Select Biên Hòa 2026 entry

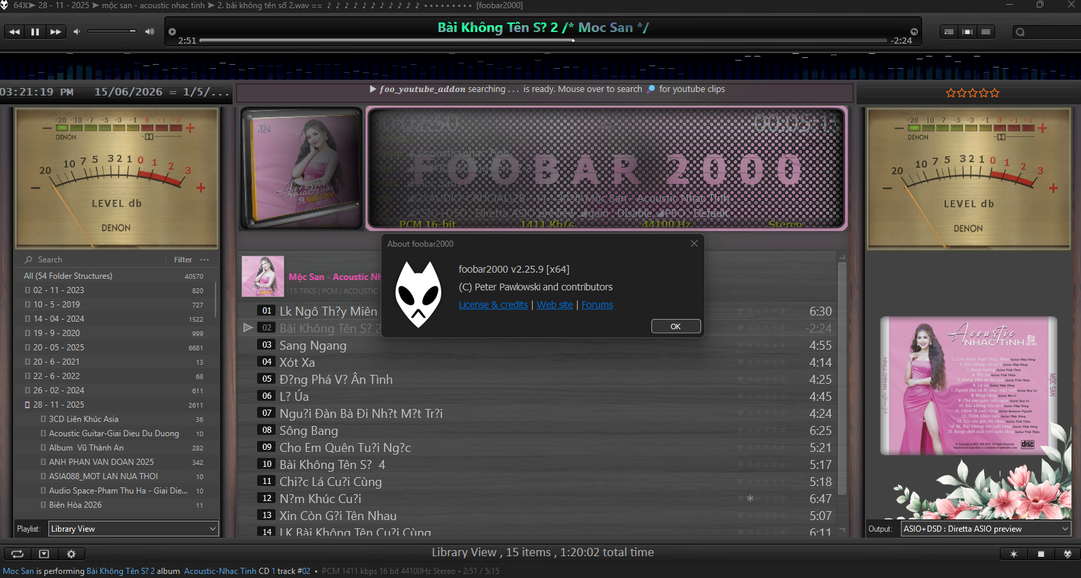[x=114, y=505]
